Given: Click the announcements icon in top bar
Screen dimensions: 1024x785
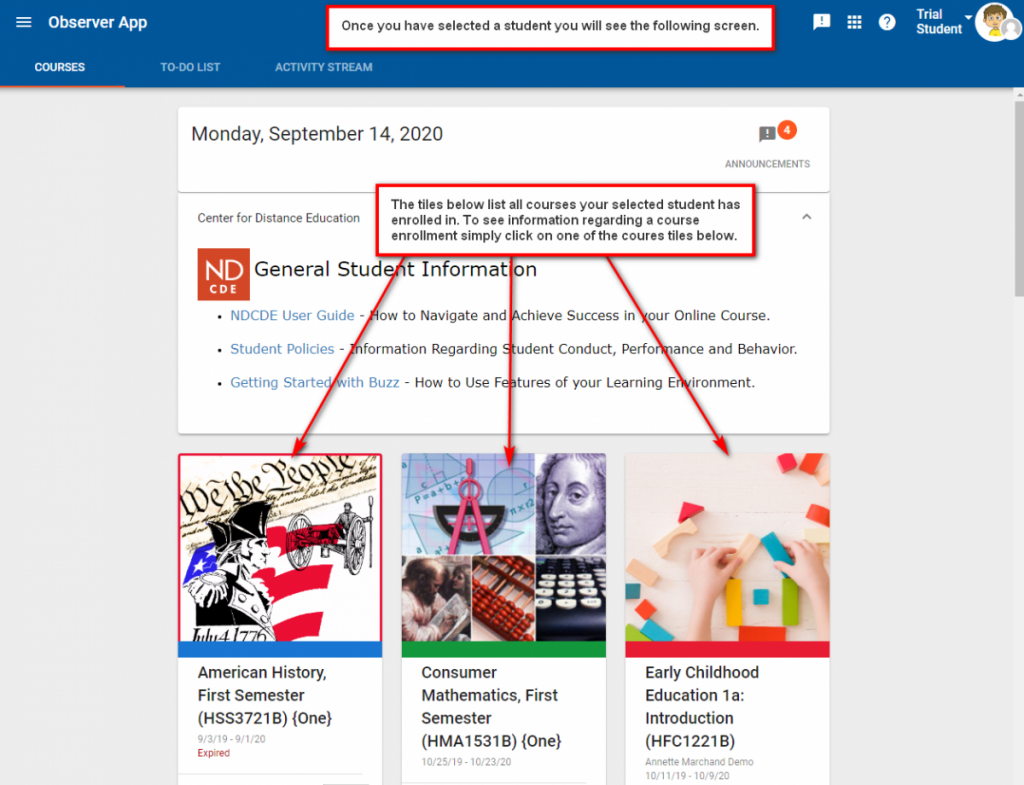Looking at the screenshot, I should coord(822,22).
